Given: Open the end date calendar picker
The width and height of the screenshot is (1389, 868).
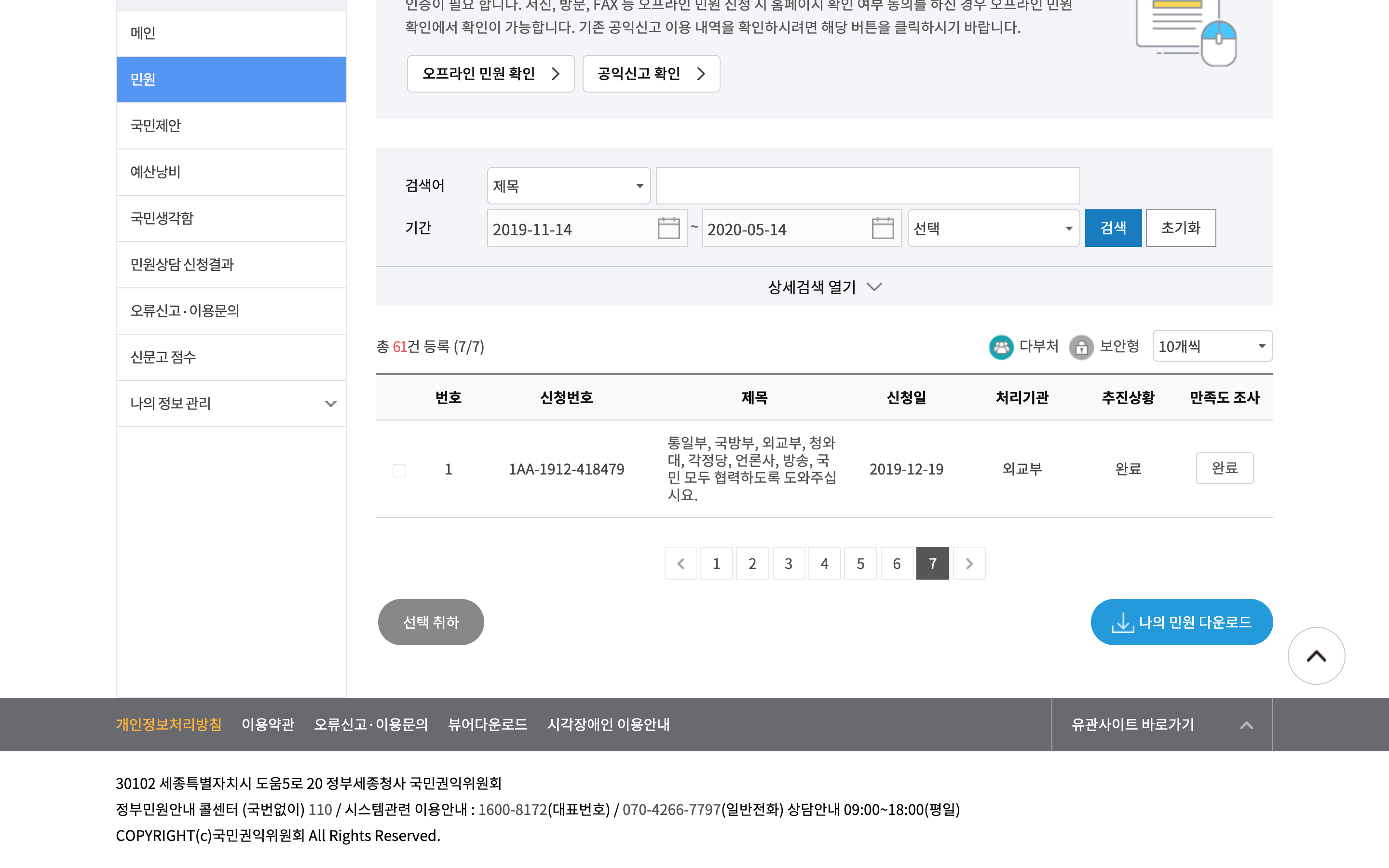Looking at the screenshot, I should pyautogui.click(x=882, y=228).
